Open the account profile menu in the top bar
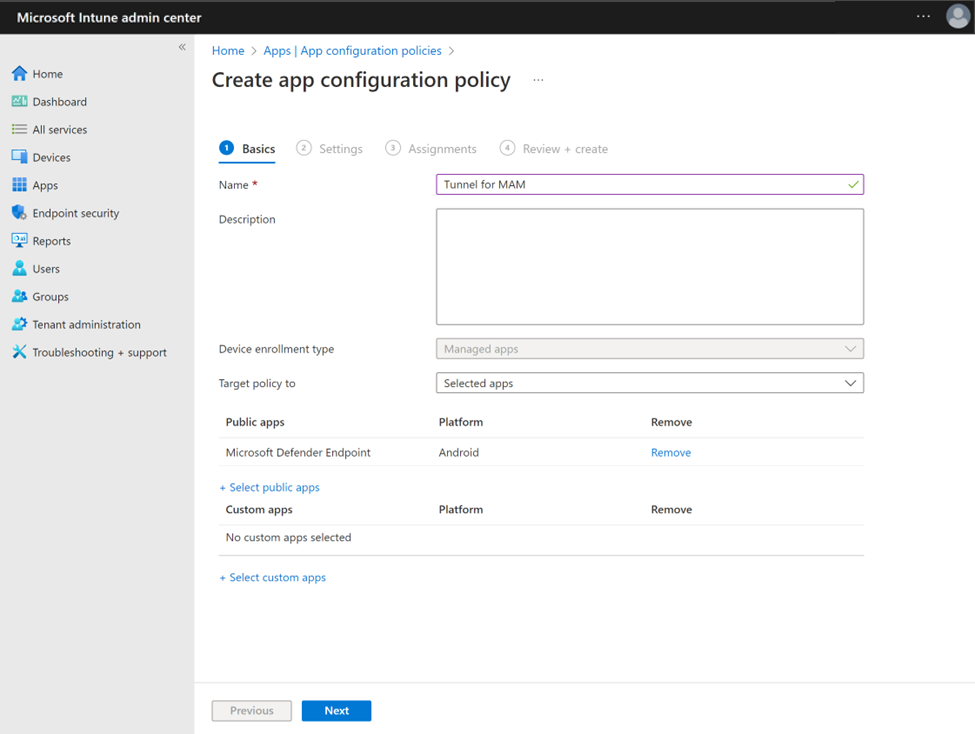Screen dimensions: 975x734 click(956, 17)
